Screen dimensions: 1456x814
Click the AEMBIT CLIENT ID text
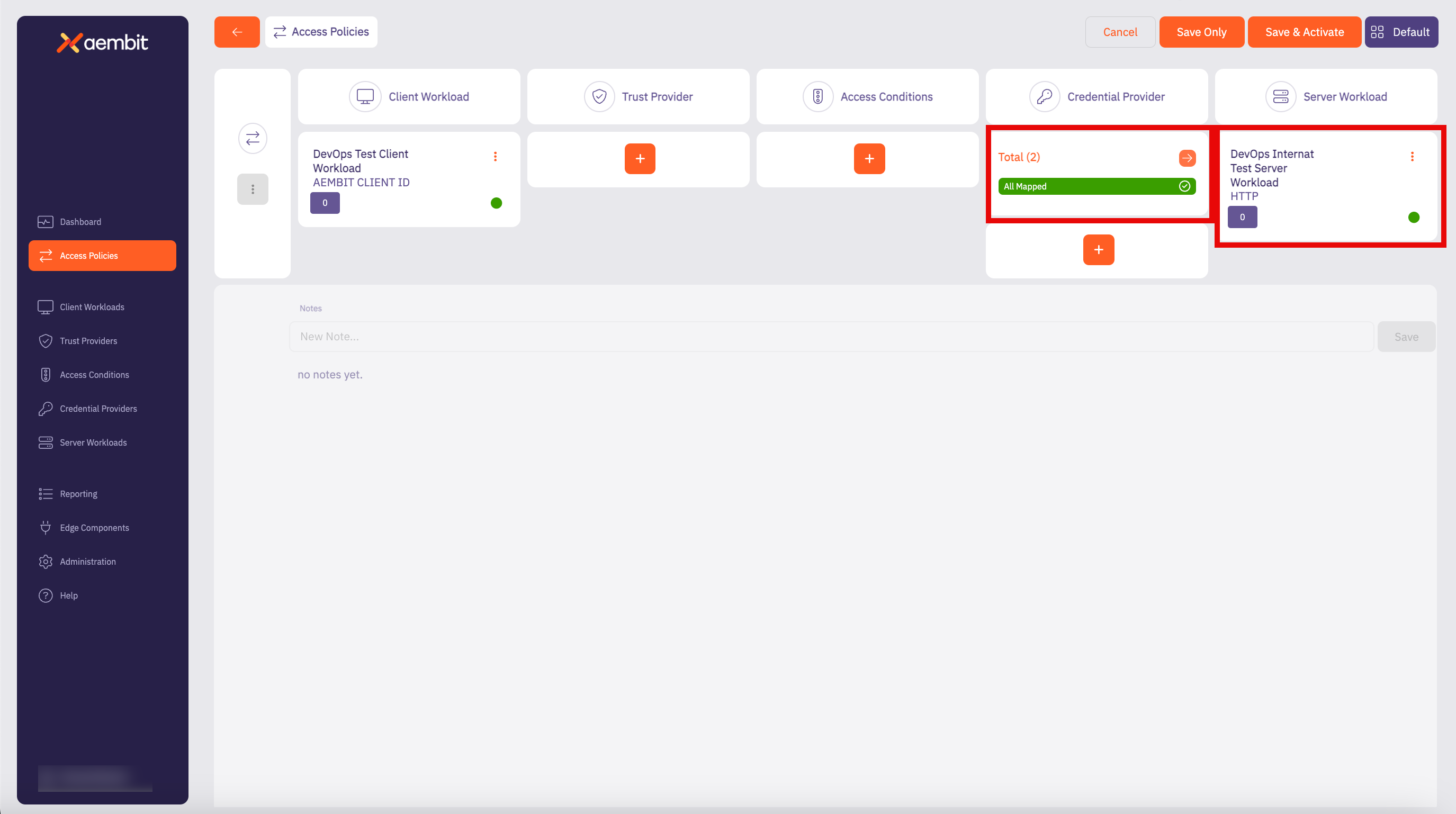pyautogui.click(x=361, y=183)
